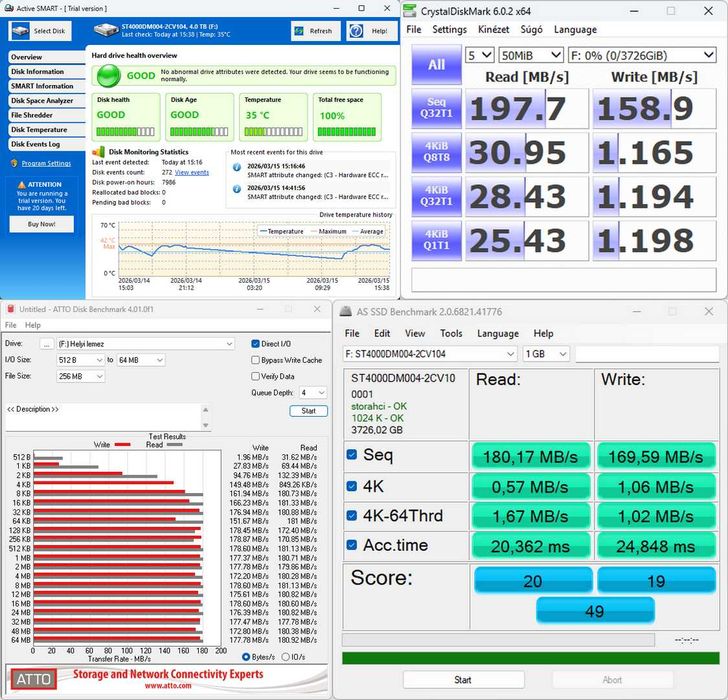Click the shield icon beside Program Settings
Image resolution: width=728 pixels, height=700 pixels.
click(14, 163)
